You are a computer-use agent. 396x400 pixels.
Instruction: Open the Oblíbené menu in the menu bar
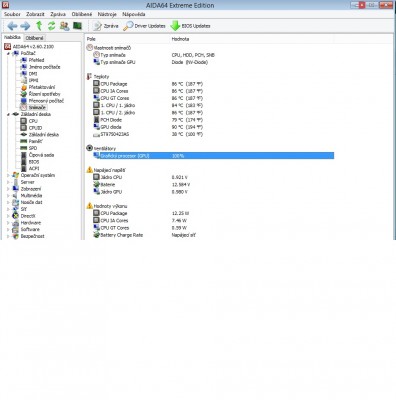point(82,14)
